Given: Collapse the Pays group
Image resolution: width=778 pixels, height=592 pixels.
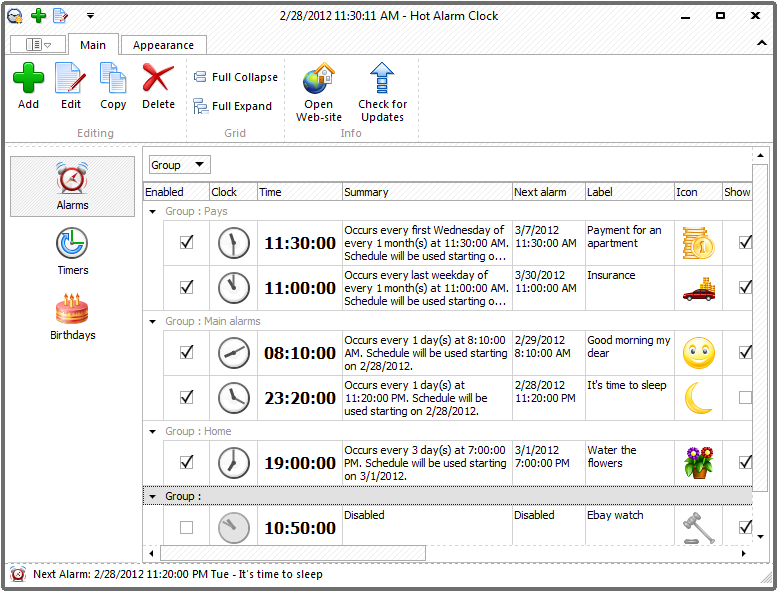Looking at the screenshot, I should (x=153, y=212).
